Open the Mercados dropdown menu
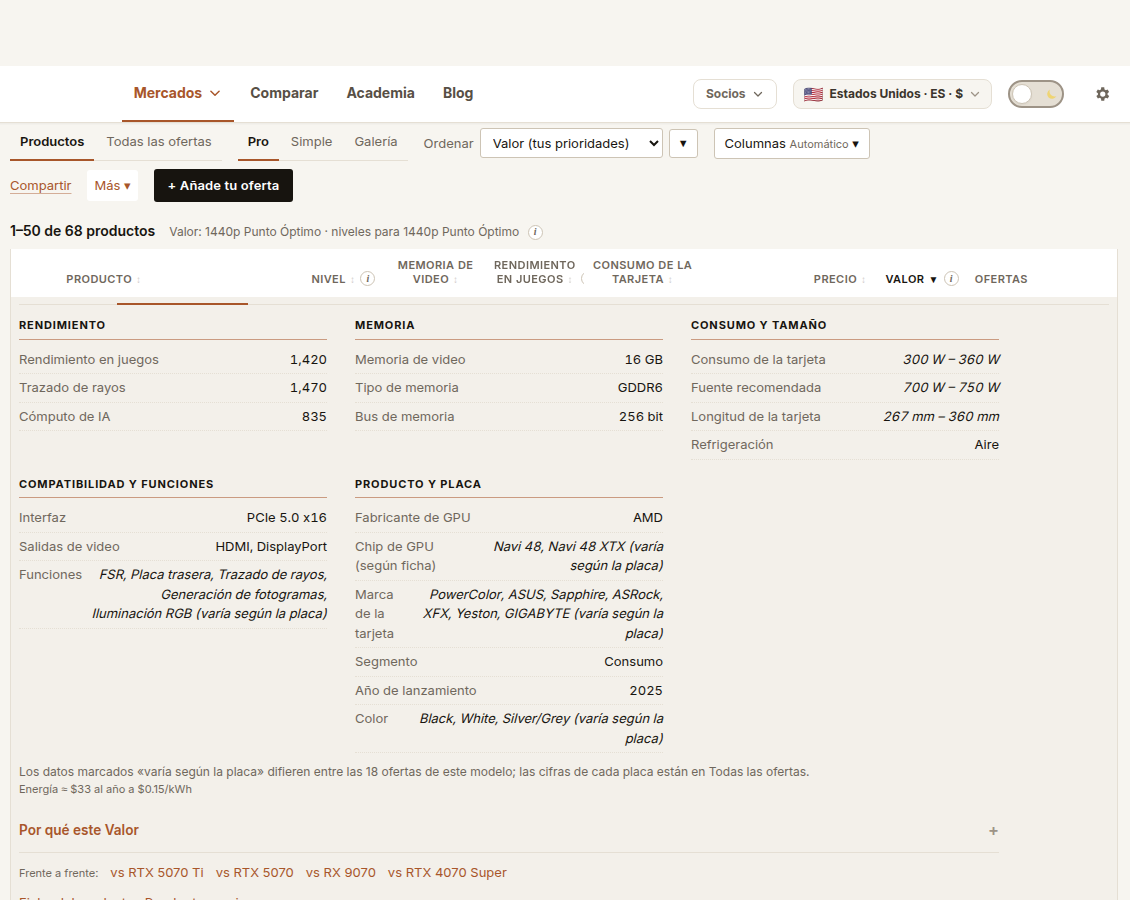The height and width of the screenshot is (900, 1130). point(177,93)
